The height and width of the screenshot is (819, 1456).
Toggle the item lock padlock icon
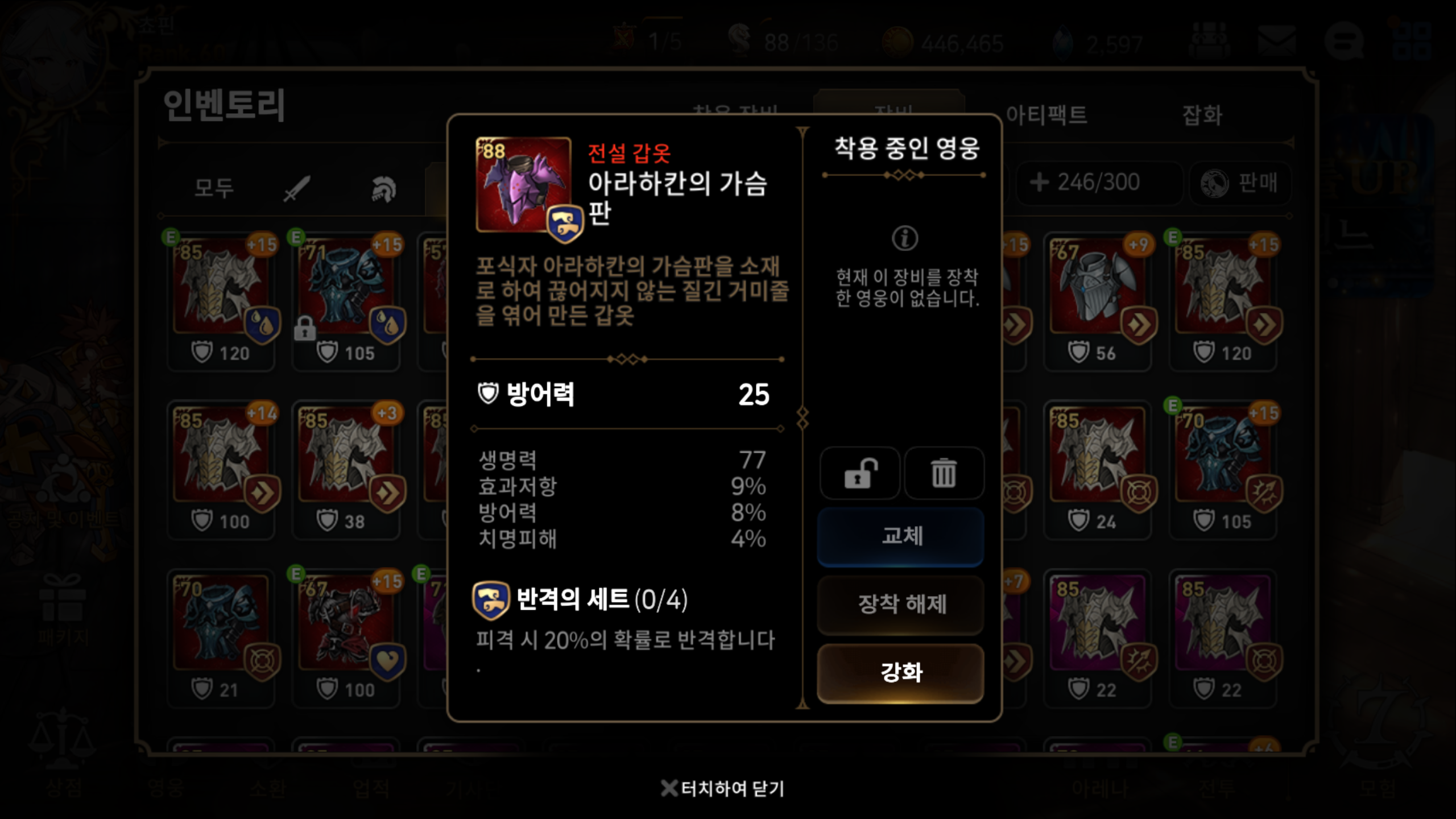(x=859, y=473)
